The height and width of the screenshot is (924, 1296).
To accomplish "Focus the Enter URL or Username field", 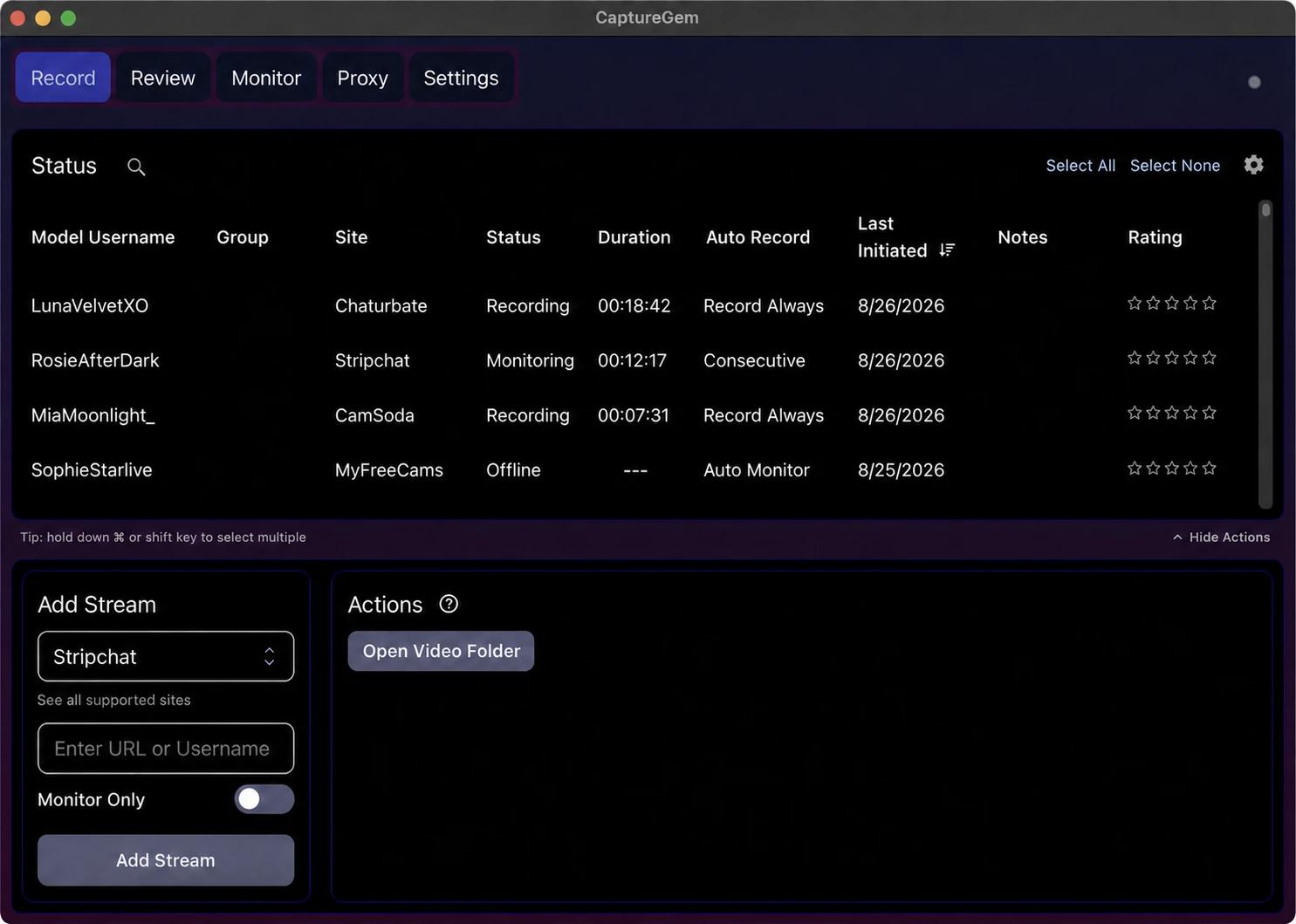I will coord(166,749).
